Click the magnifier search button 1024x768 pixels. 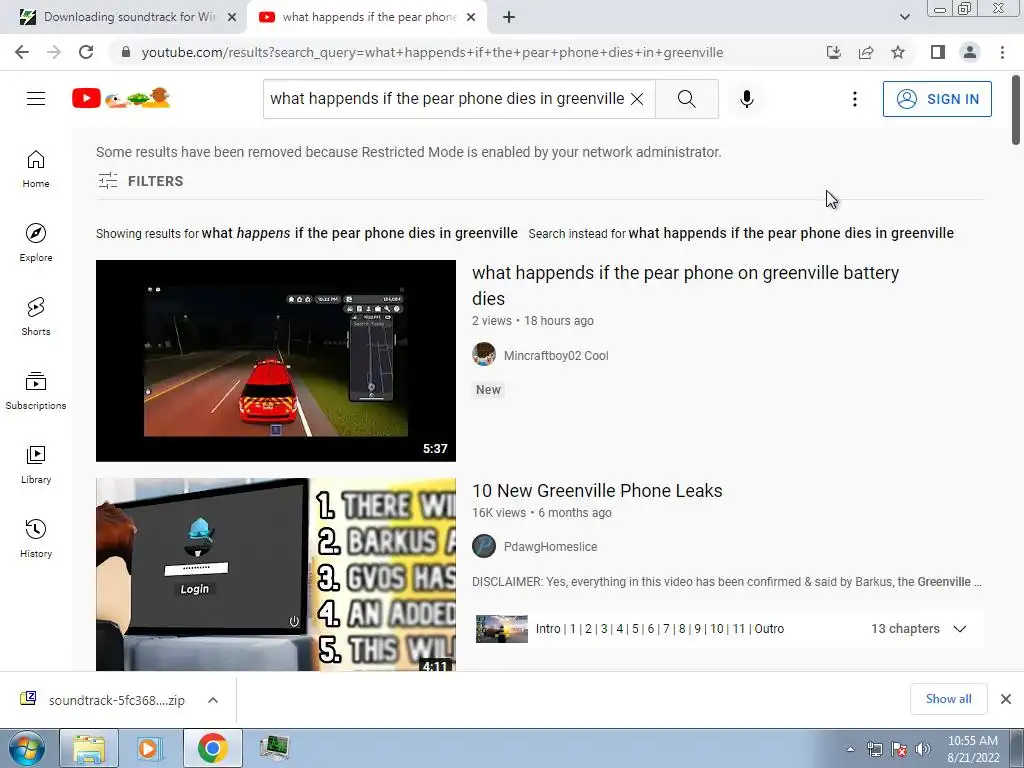[686, 99]
